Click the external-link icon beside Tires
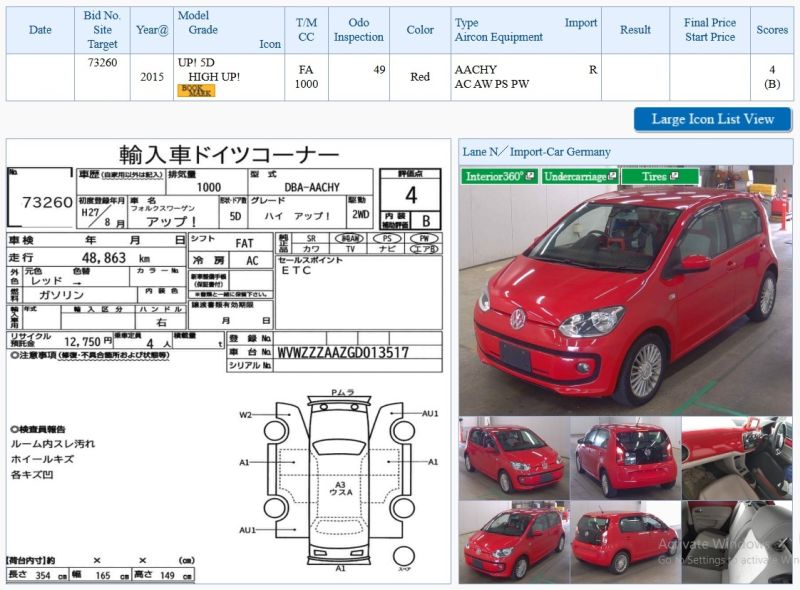Viewport: 800px width, 590px height. [674, 176]
